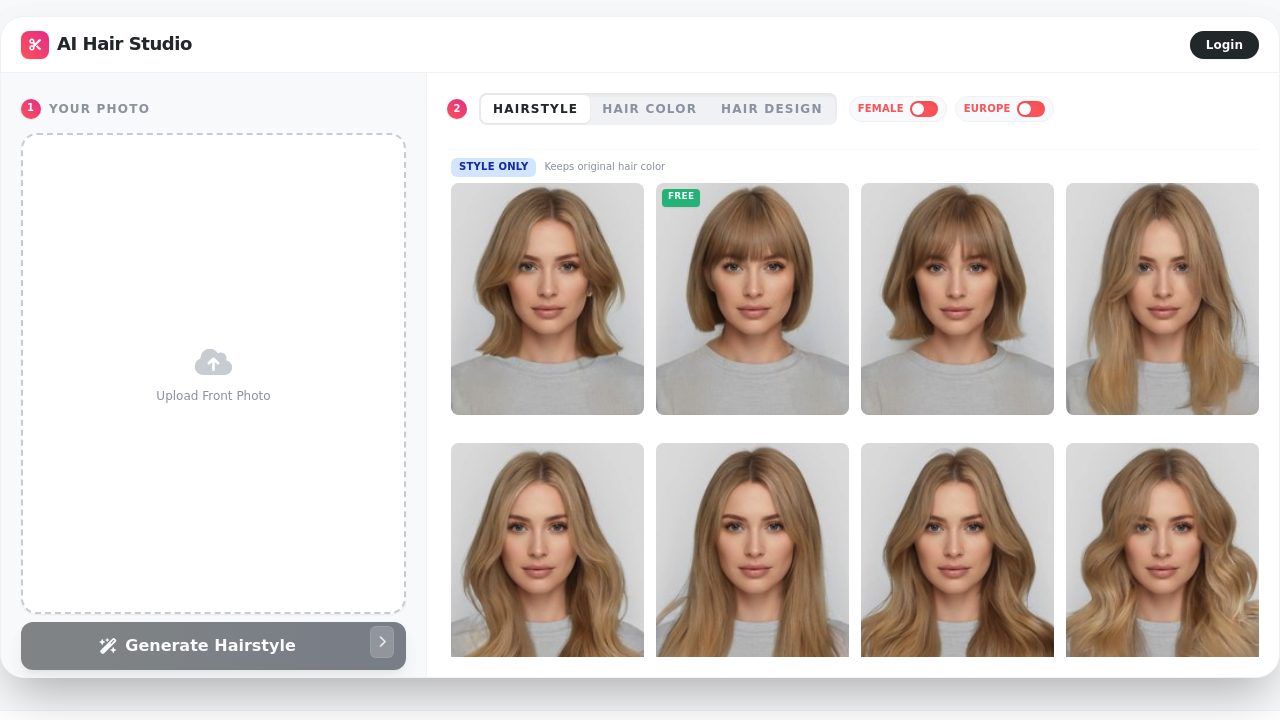Click the STYLE ONLY badge
The height and width of the screenshot is (720, 1280).
coord(493,166)
